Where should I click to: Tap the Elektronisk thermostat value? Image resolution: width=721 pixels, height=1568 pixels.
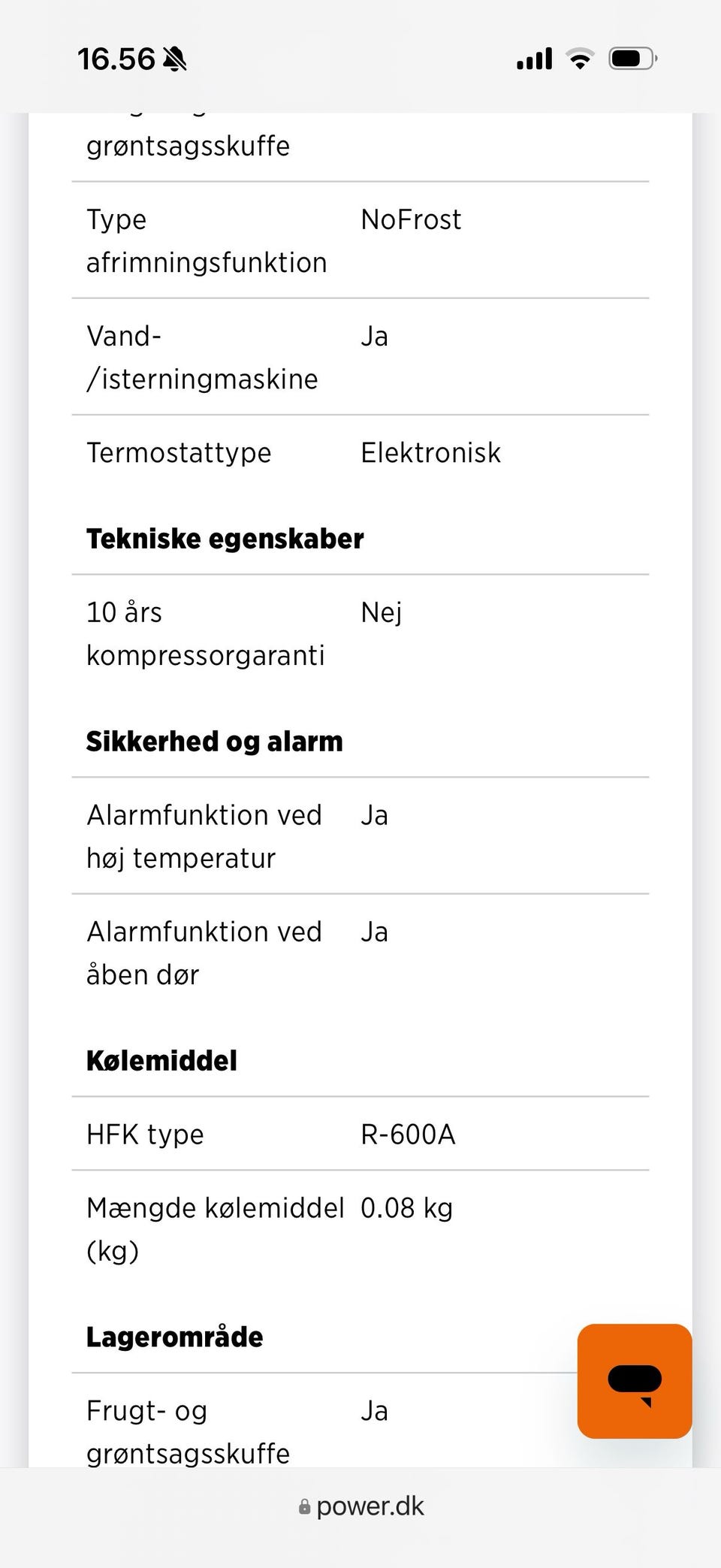430,453
